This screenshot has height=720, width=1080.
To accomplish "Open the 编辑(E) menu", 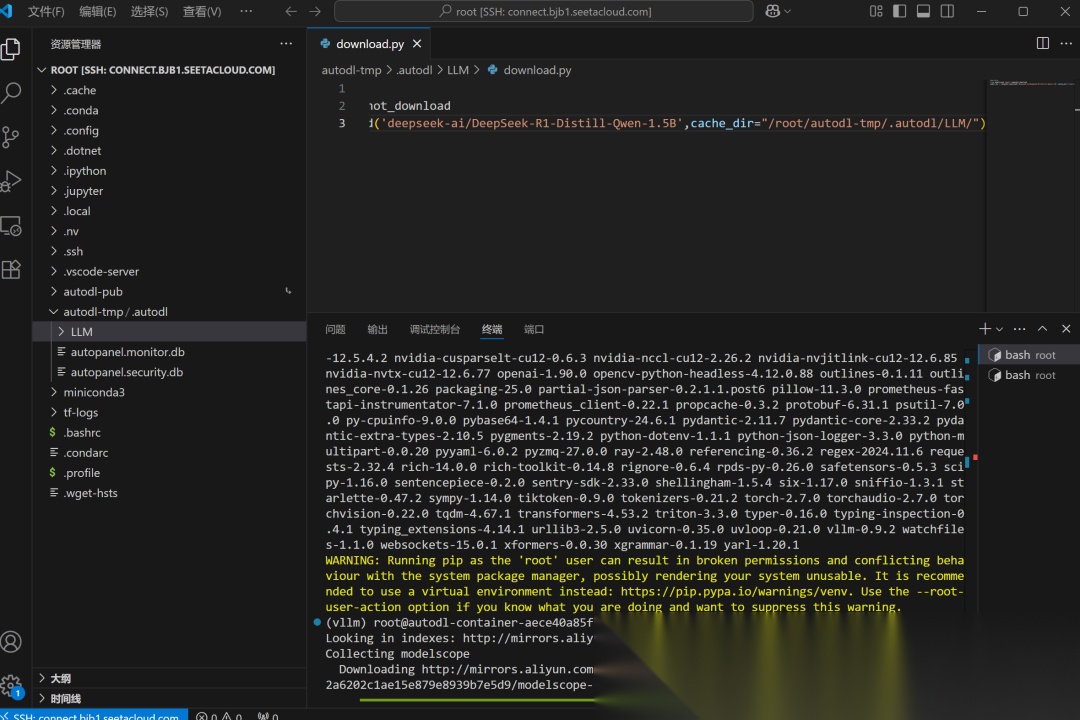I will [98, 12].
